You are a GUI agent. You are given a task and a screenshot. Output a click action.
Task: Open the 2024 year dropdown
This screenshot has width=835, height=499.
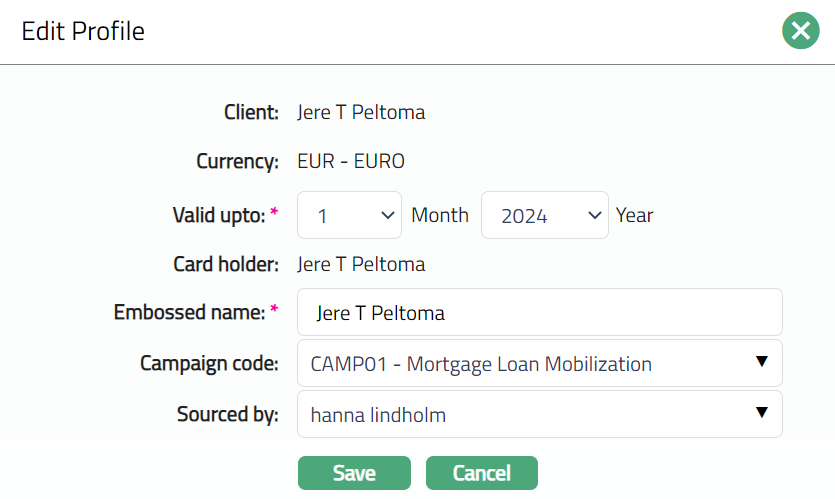click(544, 215)
